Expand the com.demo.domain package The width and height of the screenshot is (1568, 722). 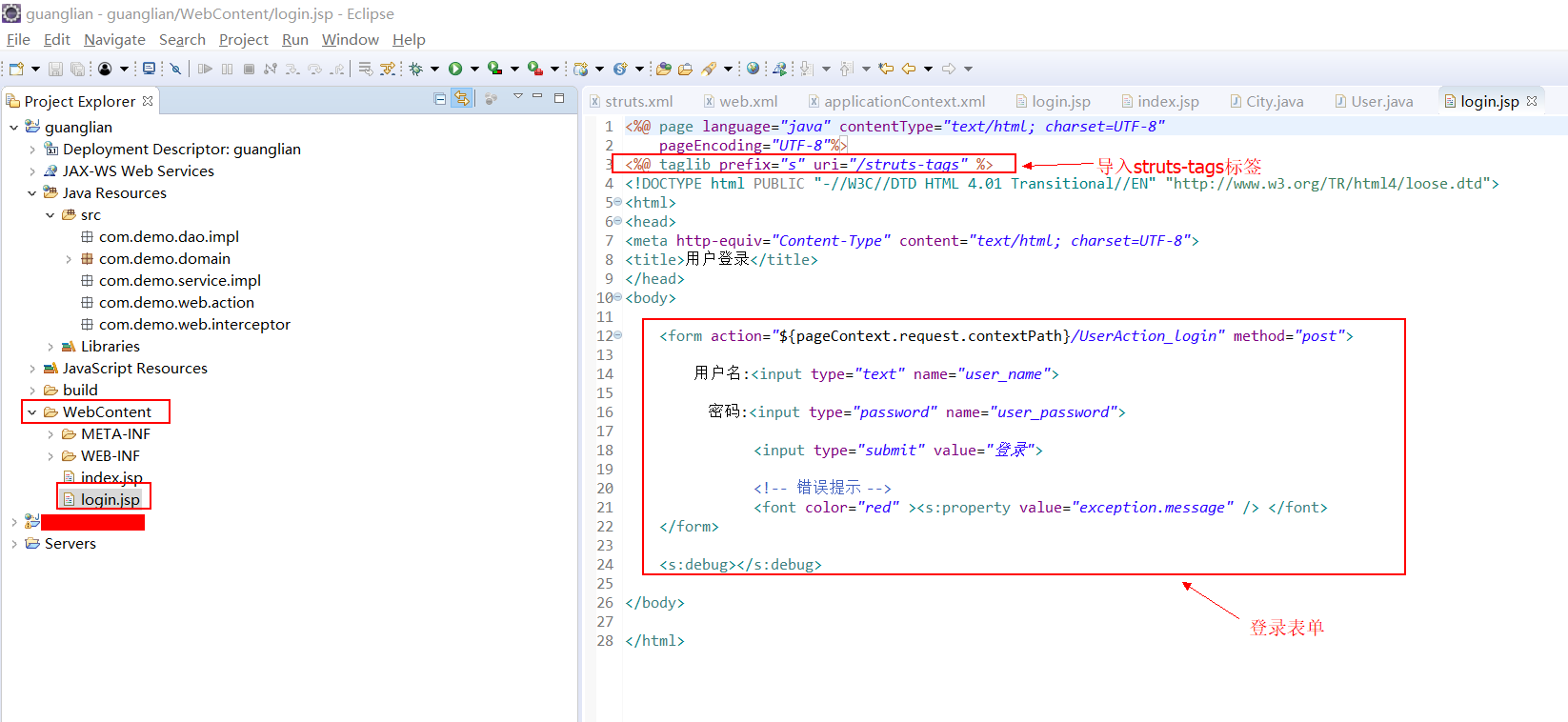[69, 259]
